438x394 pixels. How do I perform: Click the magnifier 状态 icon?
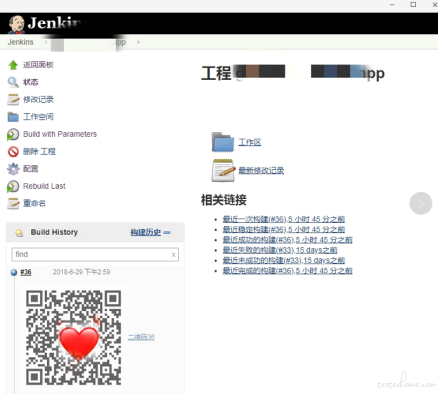tap(13, 82)
